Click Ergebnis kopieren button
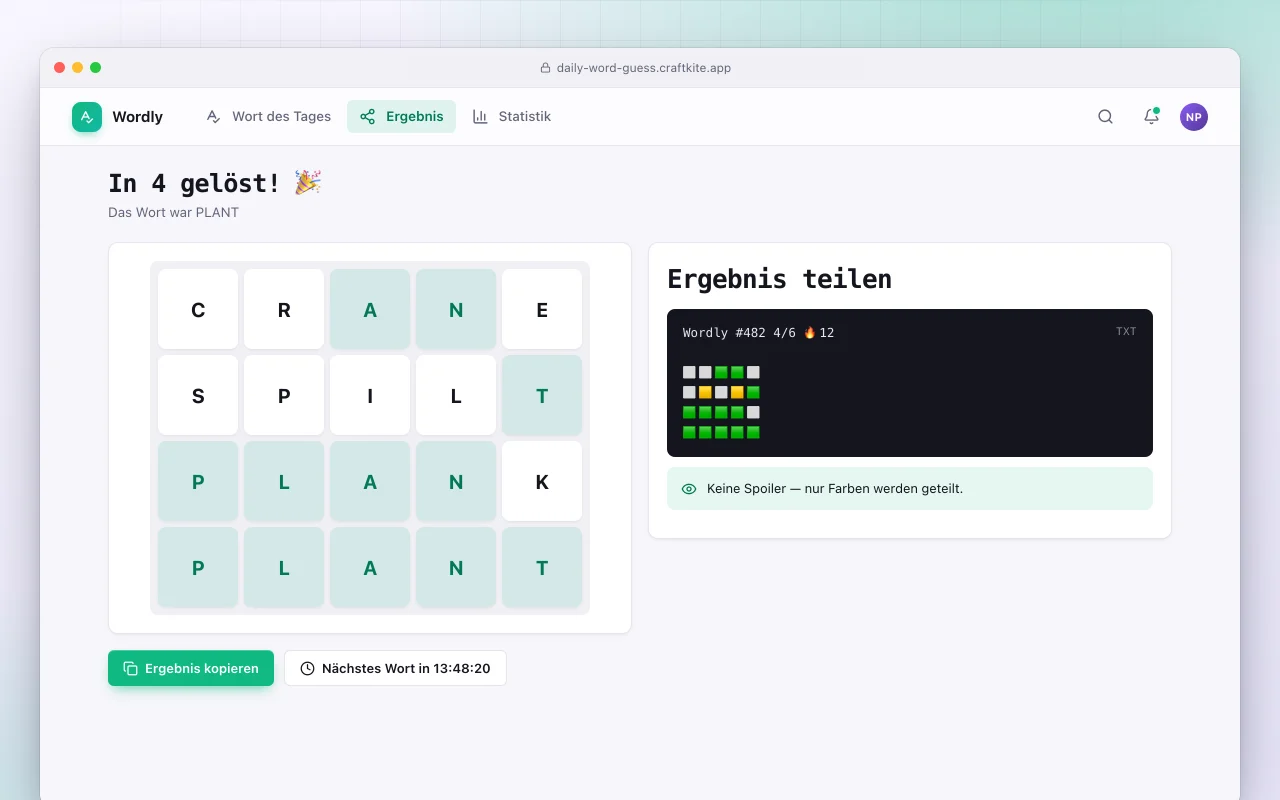 tap(191, 668)
